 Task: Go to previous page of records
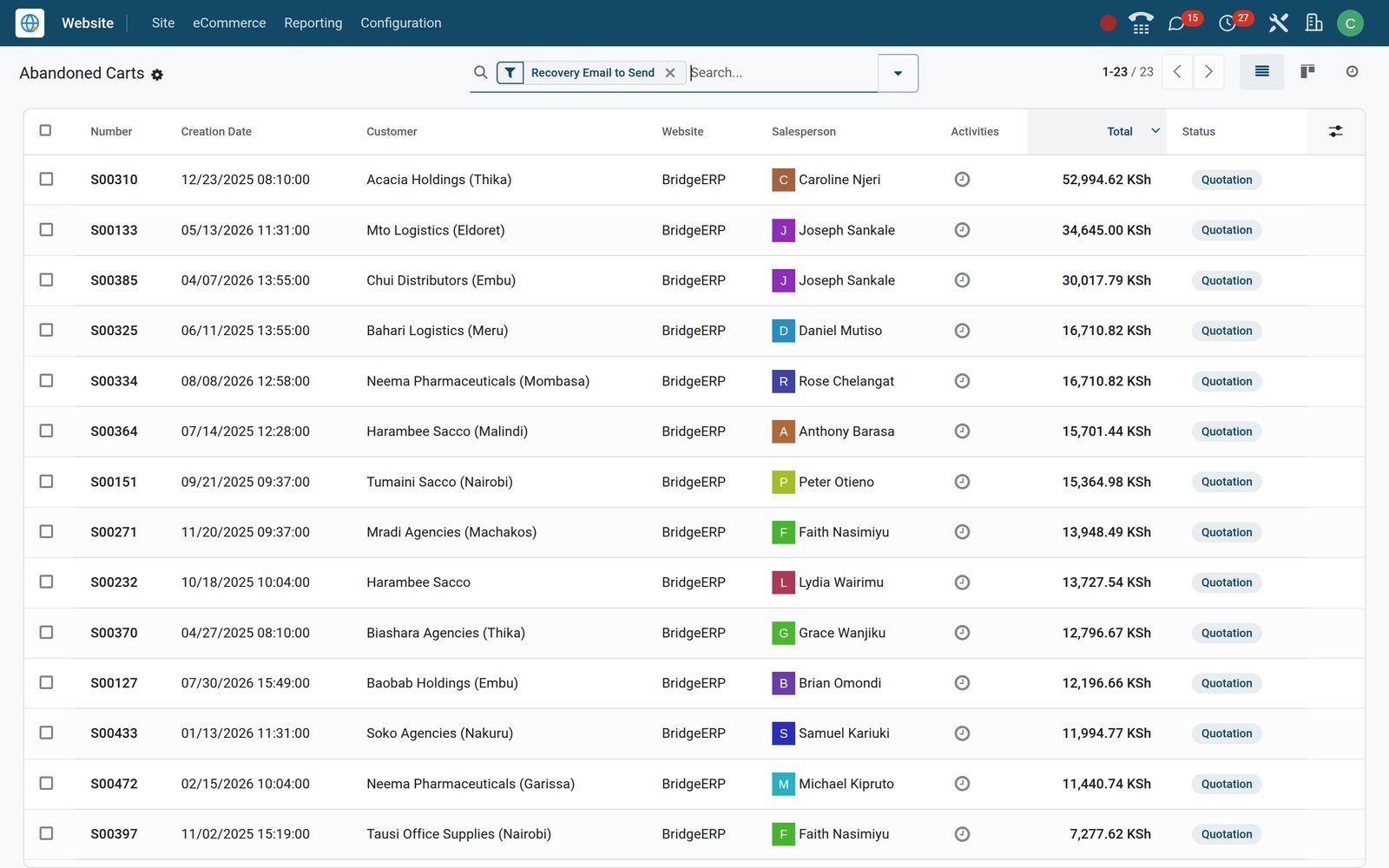coord(1177,72)
